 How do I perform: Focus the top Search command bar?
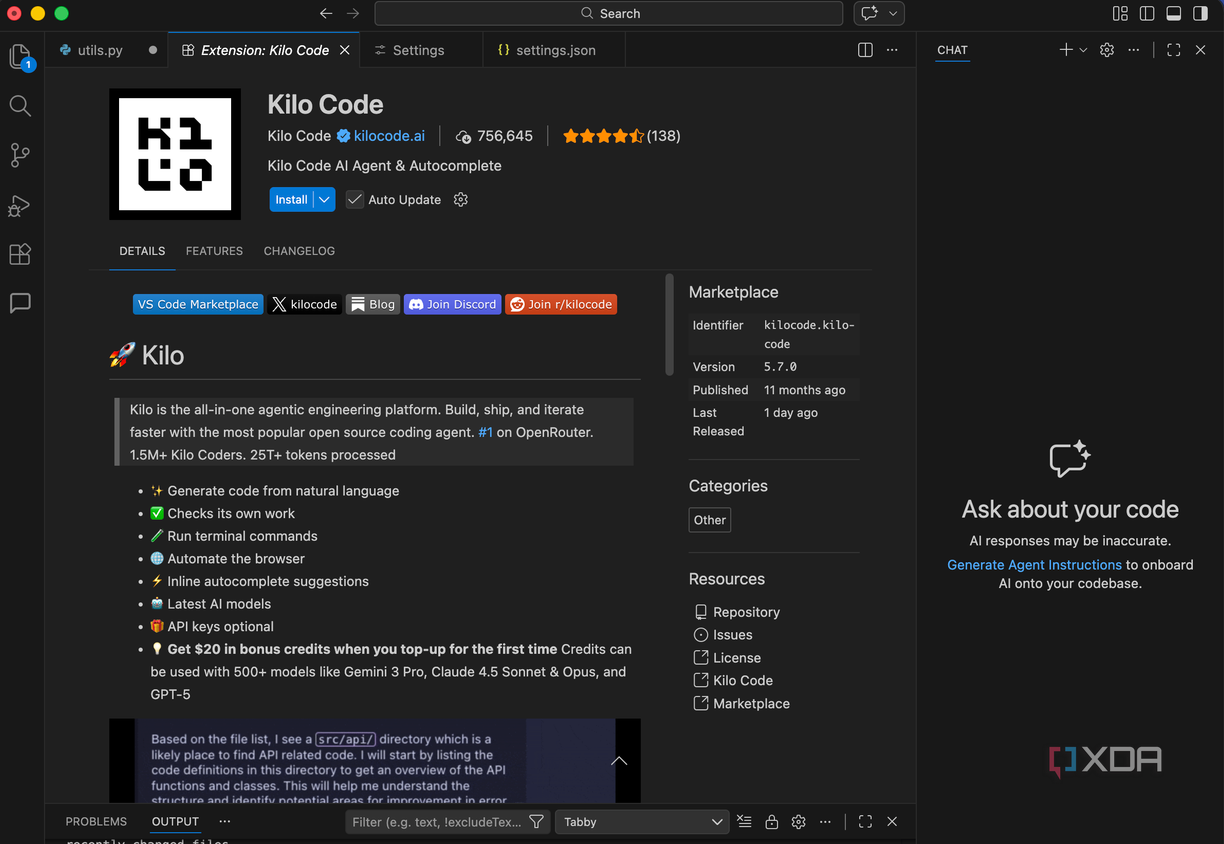609,13
